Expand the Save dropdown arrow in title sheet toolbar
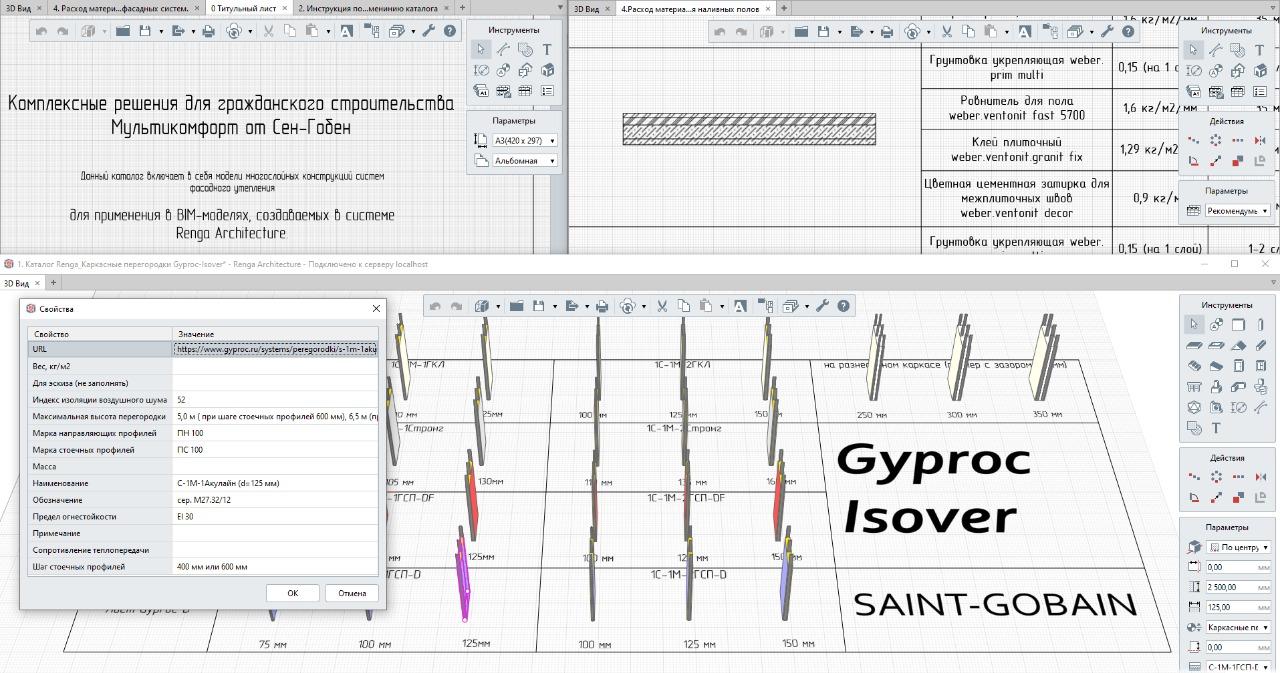The width and height of the screenshot is (1280, 673). [159, 31]
